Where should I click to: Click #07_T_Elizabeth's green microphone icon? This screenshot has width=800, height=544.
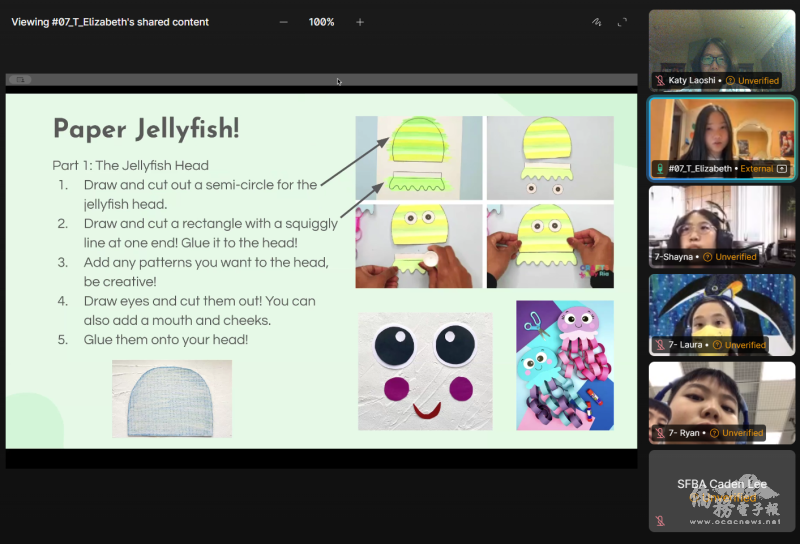660,169
